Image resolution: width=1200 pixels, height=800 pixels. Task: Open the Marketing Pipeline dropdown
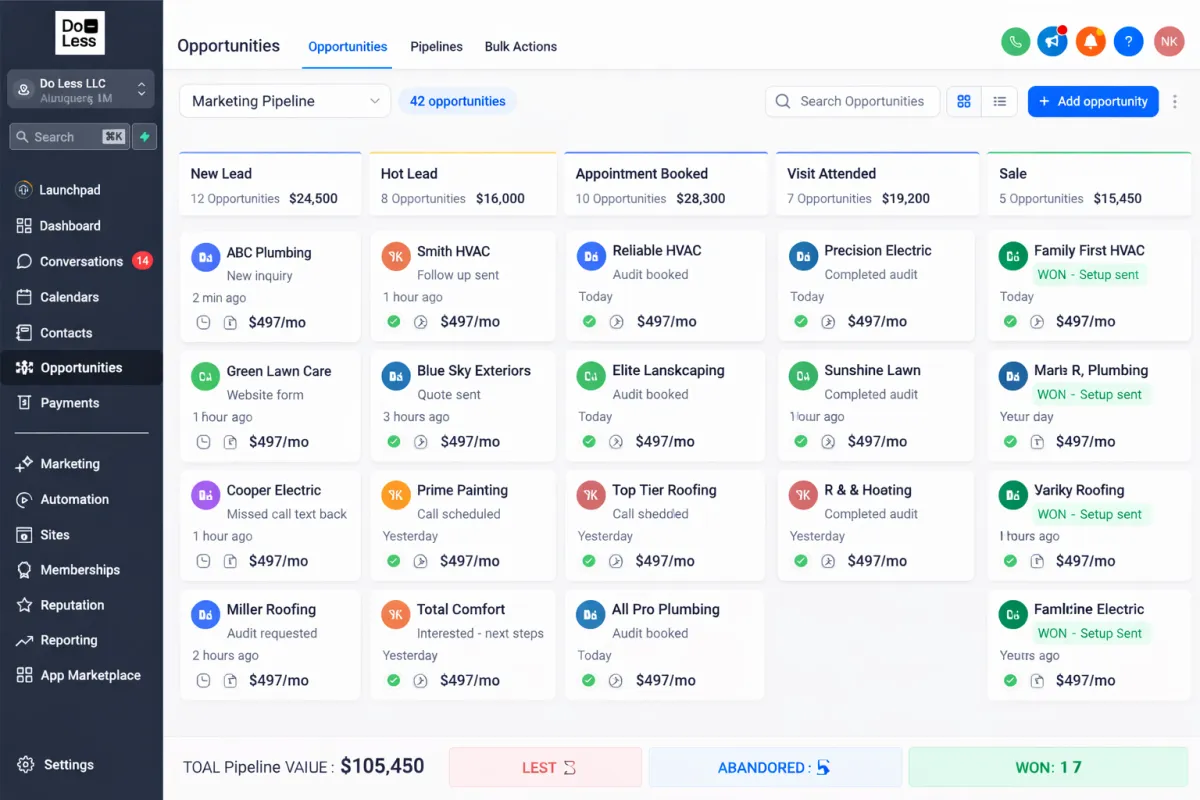click(283, 101)
